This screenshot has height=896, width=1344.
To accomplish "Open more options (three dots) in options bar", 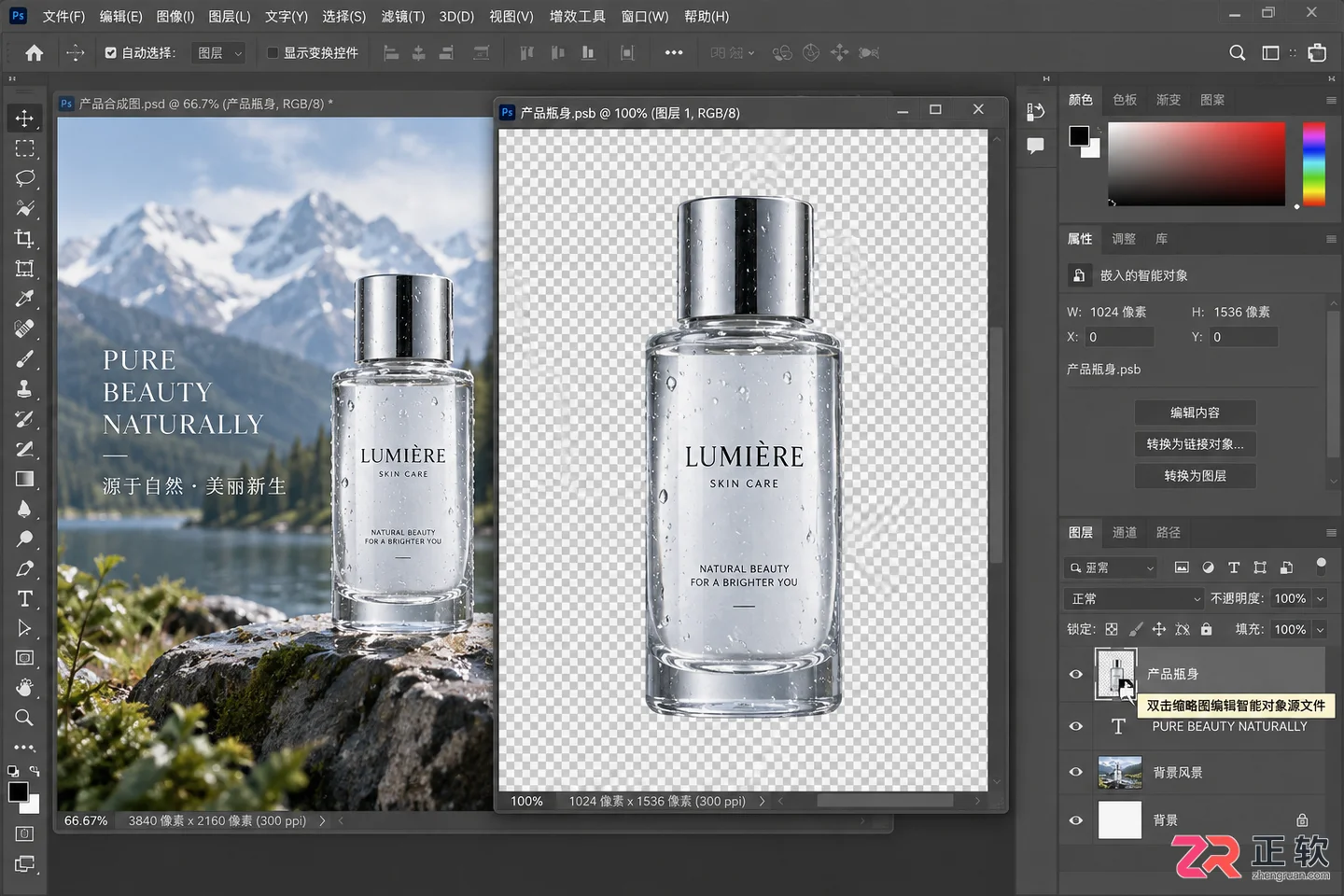I will [674, 53].
